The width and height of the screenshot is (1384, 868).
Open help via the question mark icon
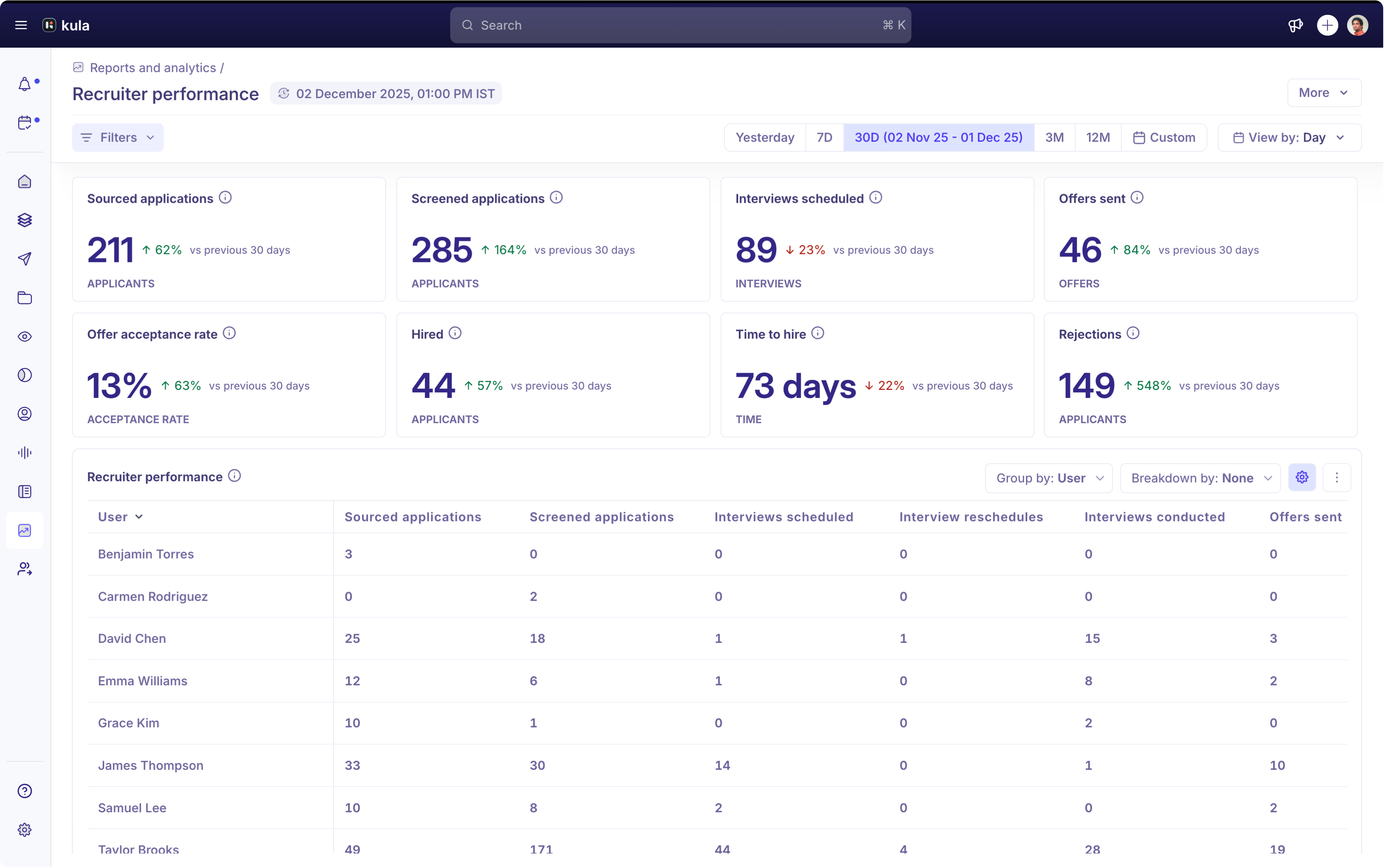25,791
